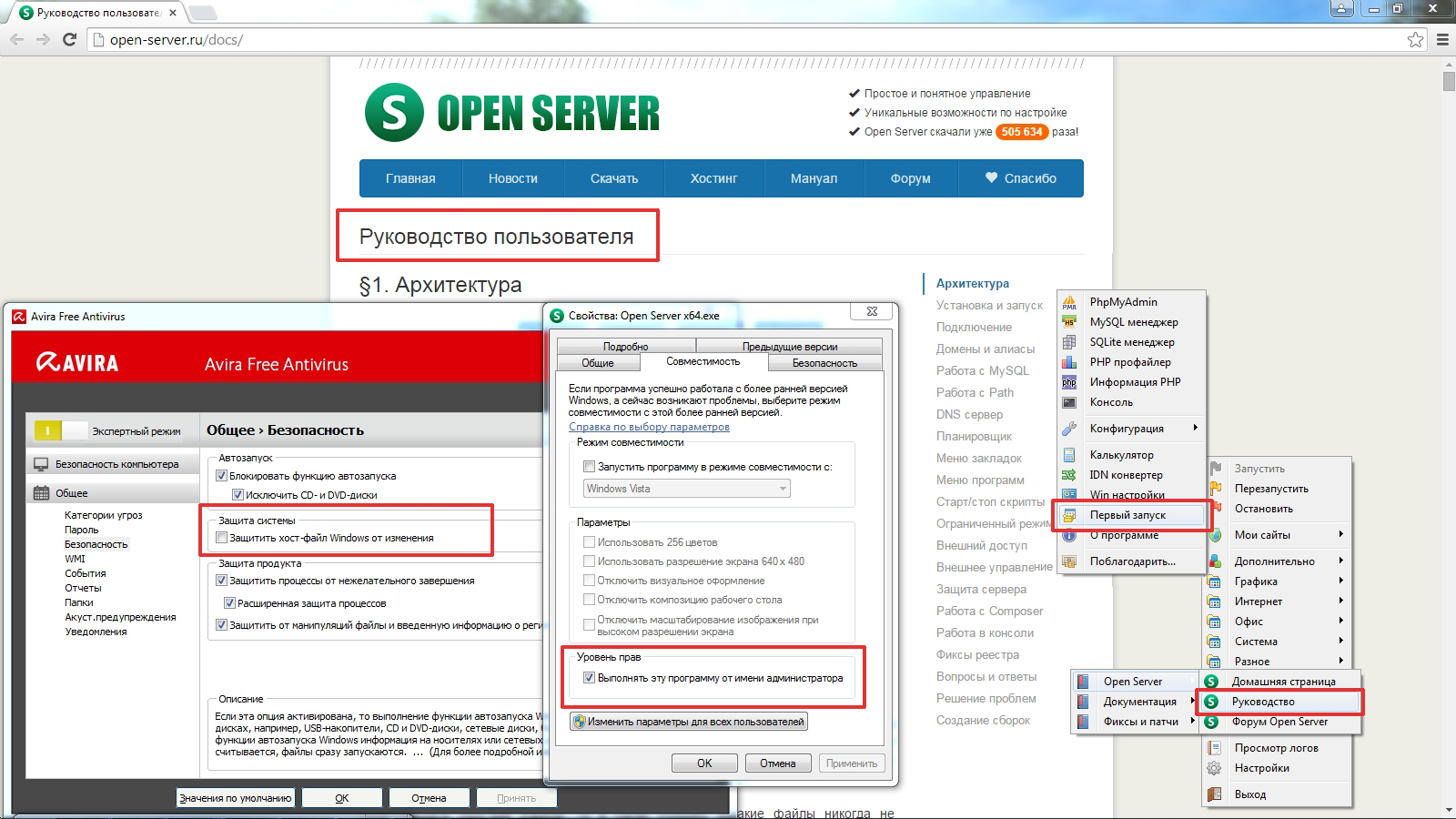Toggle run as administrator checkbox
The width and height of the screenshot is (1456, 819).
pyautogui.click(x=590, y=678)
